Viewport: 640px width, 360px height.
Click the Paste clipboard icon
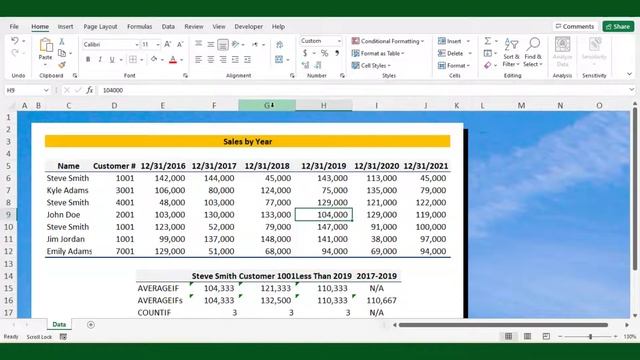(45, 46)
